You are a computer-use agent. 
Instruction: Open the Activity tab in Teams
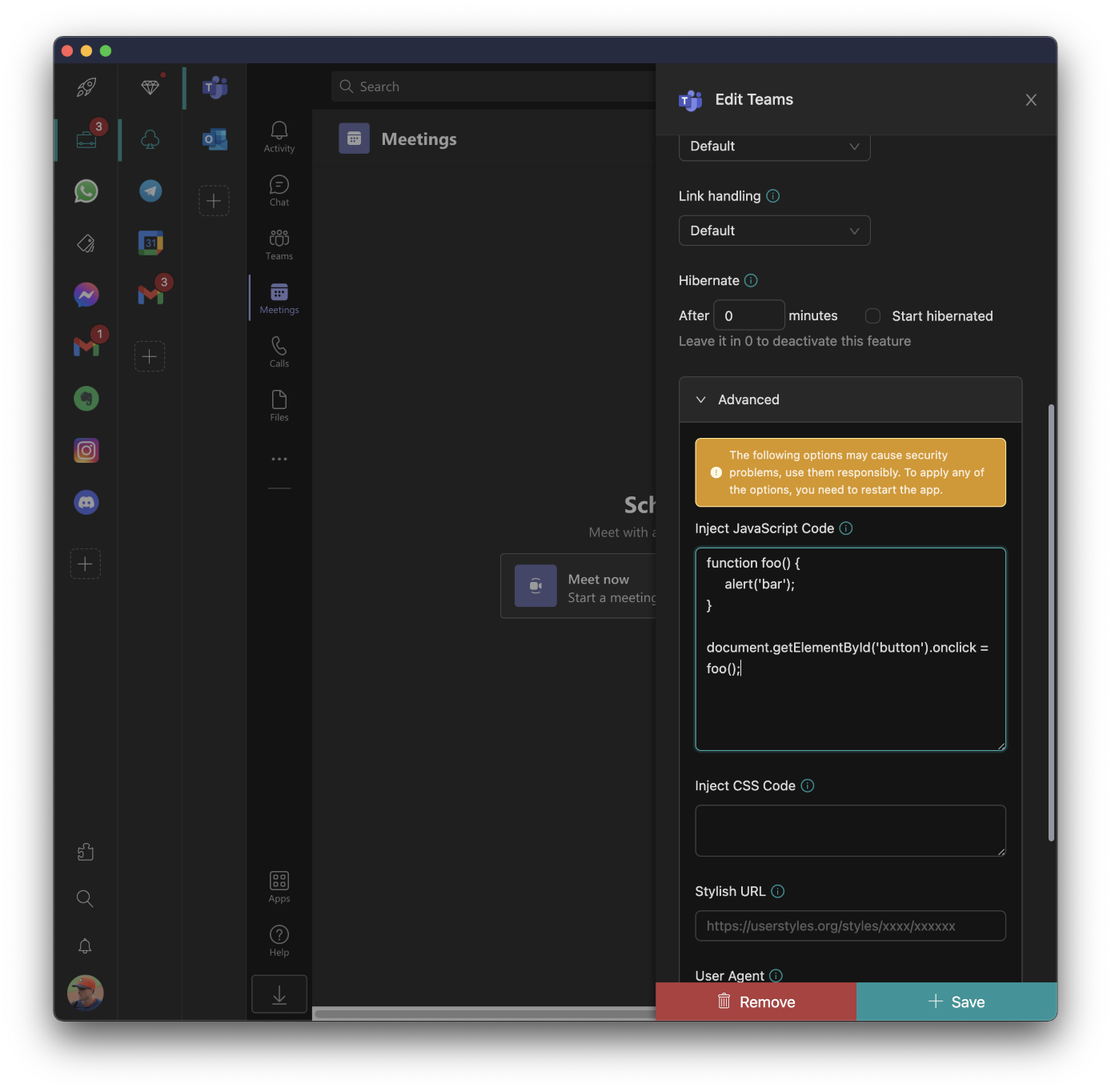[x=279, y=136]
